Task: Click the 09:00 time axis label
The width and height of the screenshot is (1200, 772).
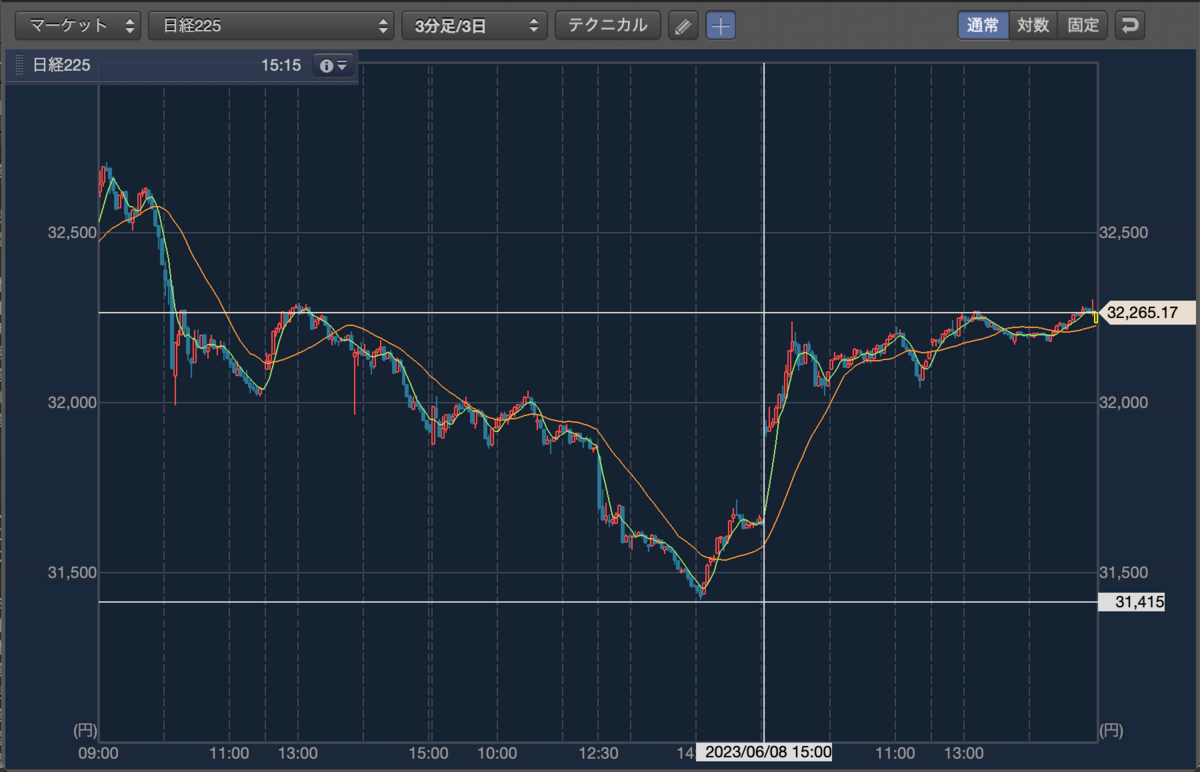Action: (x=99, y=752)
